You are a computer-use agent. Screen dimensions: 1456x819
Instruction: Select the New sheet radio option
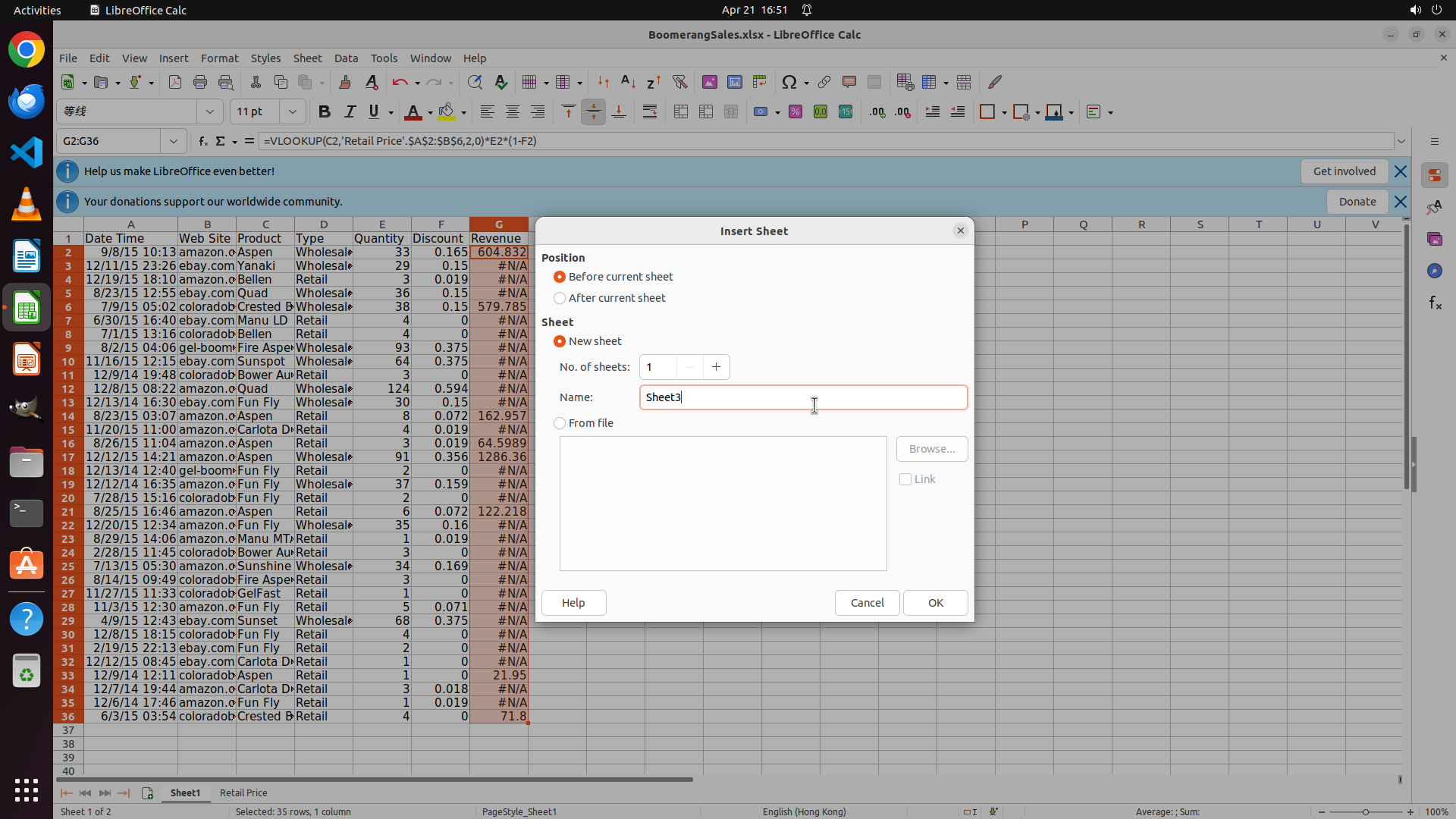tap(560, 341)
